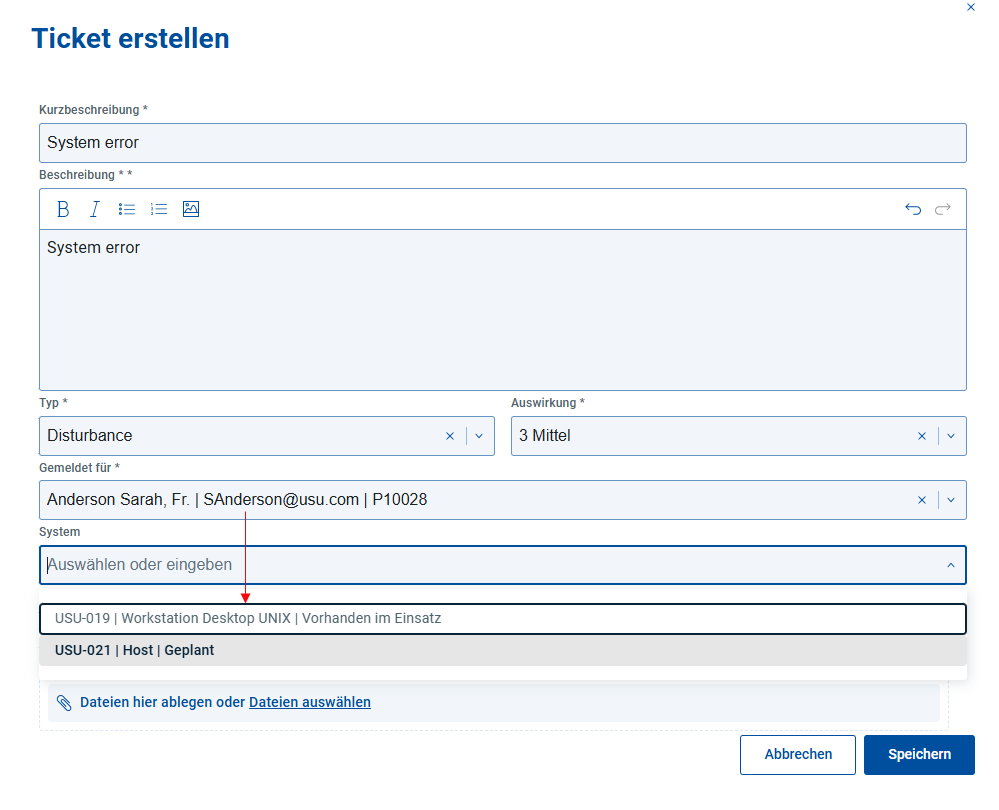This screenshot has width=999, height=810.
Task: Redo the last edit in description
Action: point(943,209)
